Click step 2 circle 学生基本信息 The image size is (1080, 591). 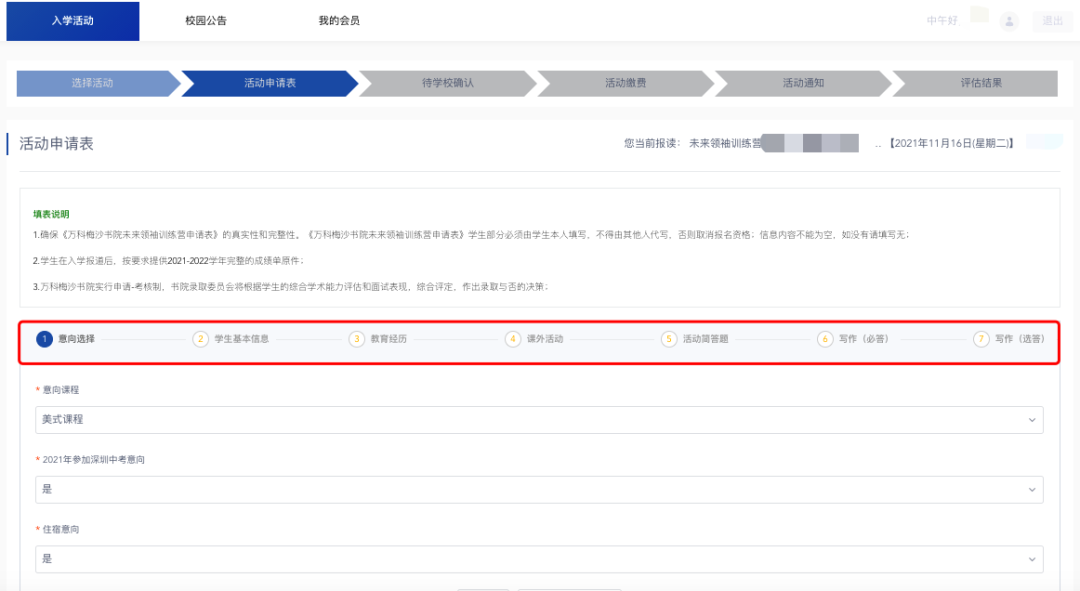click(200, 339)
